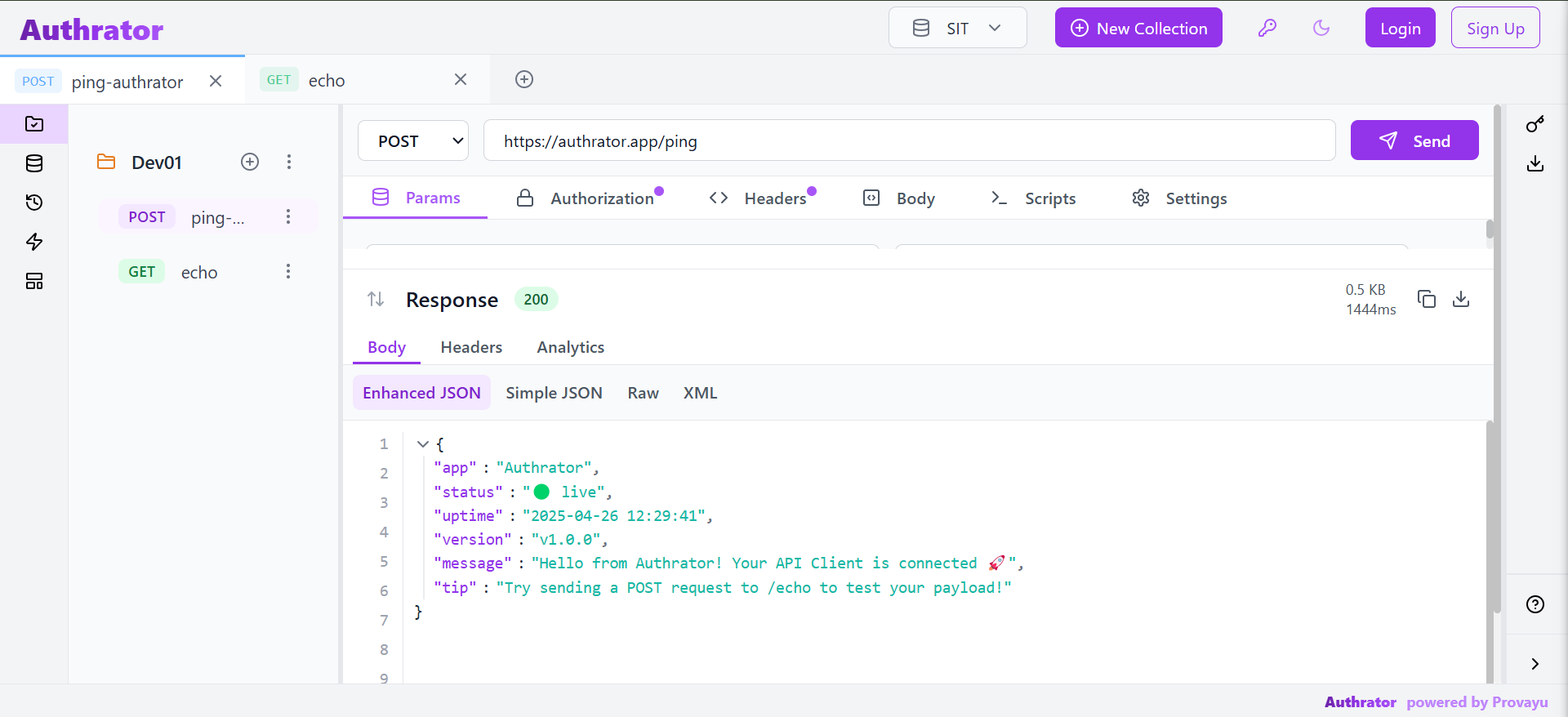Show the response Analytics tab
This screenshot has width=1568, height=717.
[571, 347]
